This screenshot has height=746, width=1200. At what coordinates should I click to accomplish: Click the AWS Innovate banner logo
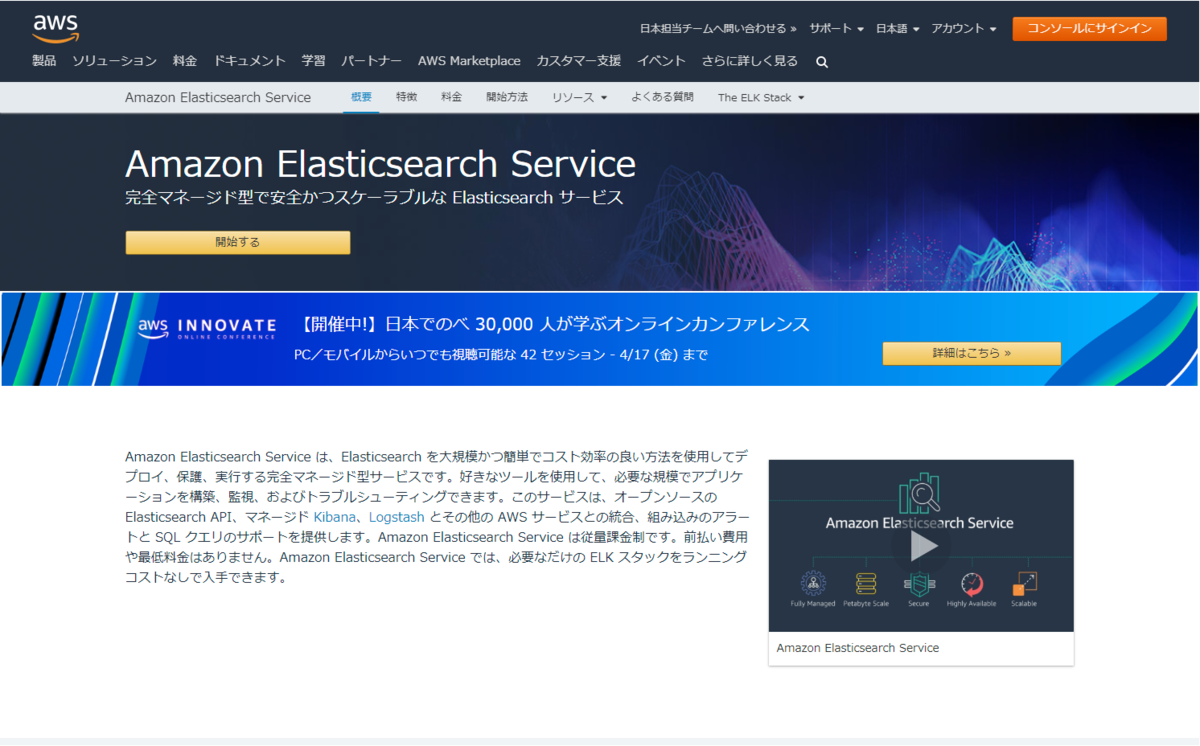[207, 328]
